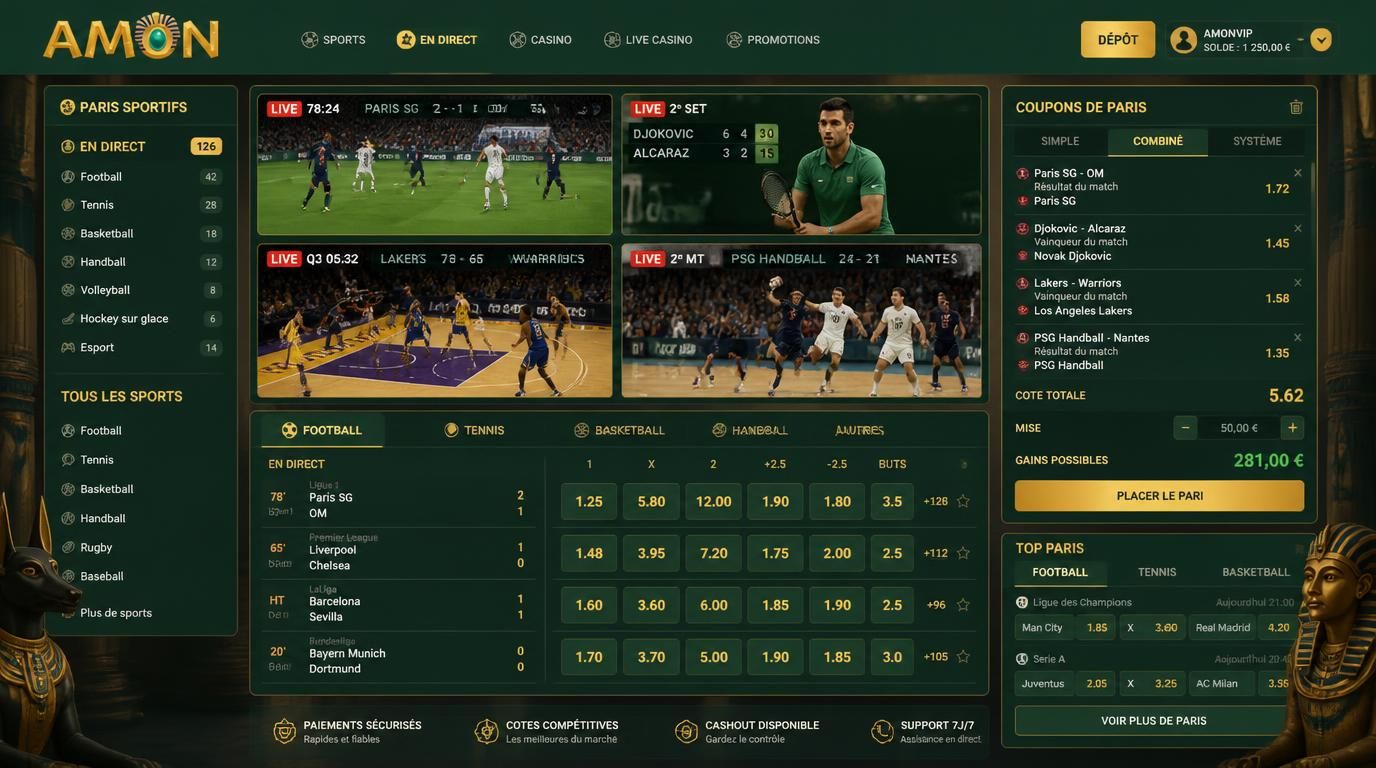Viewport: 1376px width, 768px height.
Task: Open the Lakers vs Warriors live stream
Action: (434, 321)
